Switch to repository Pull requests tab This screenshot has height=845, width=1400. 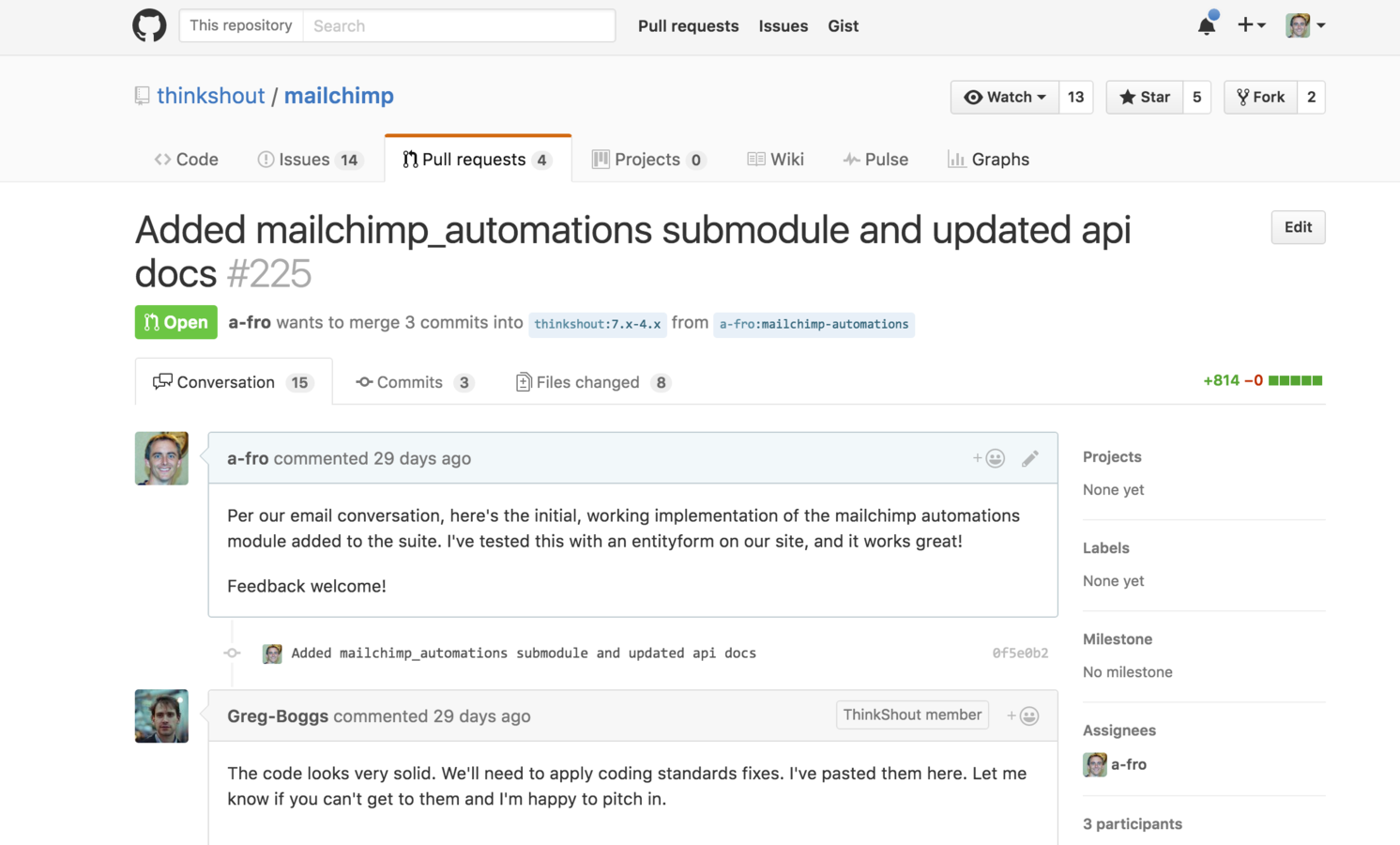pyautogui.click(x=478, y=160)
